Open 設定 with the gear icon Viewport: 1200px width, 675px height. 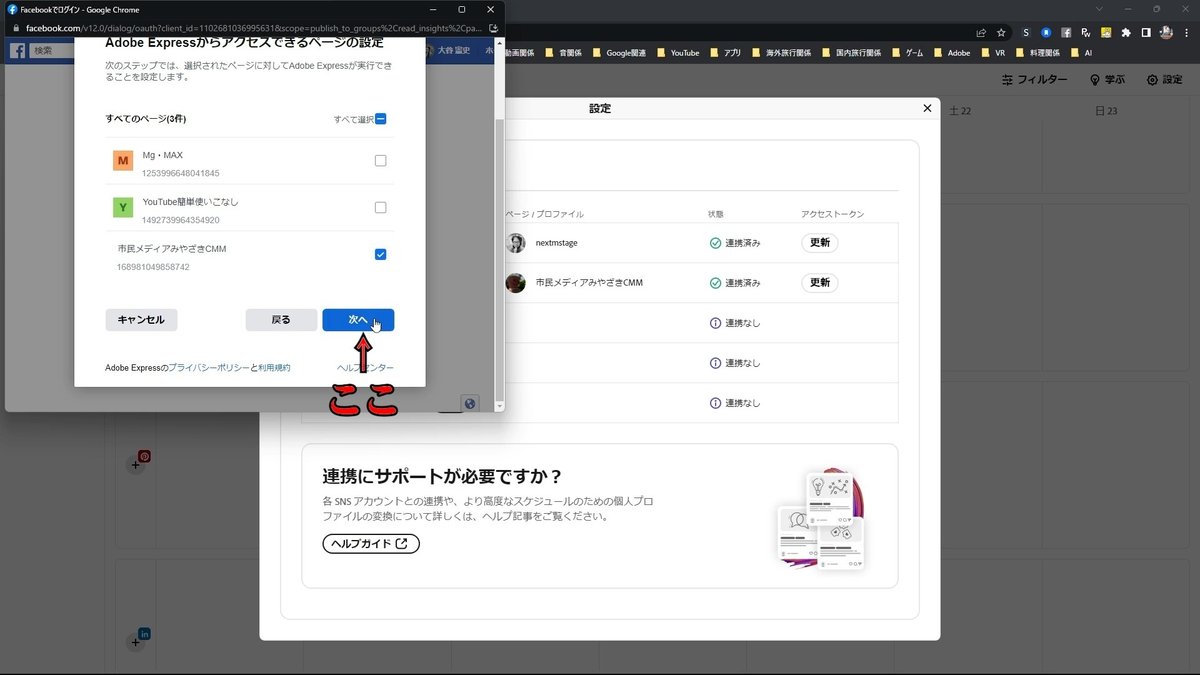(1164, 80)
